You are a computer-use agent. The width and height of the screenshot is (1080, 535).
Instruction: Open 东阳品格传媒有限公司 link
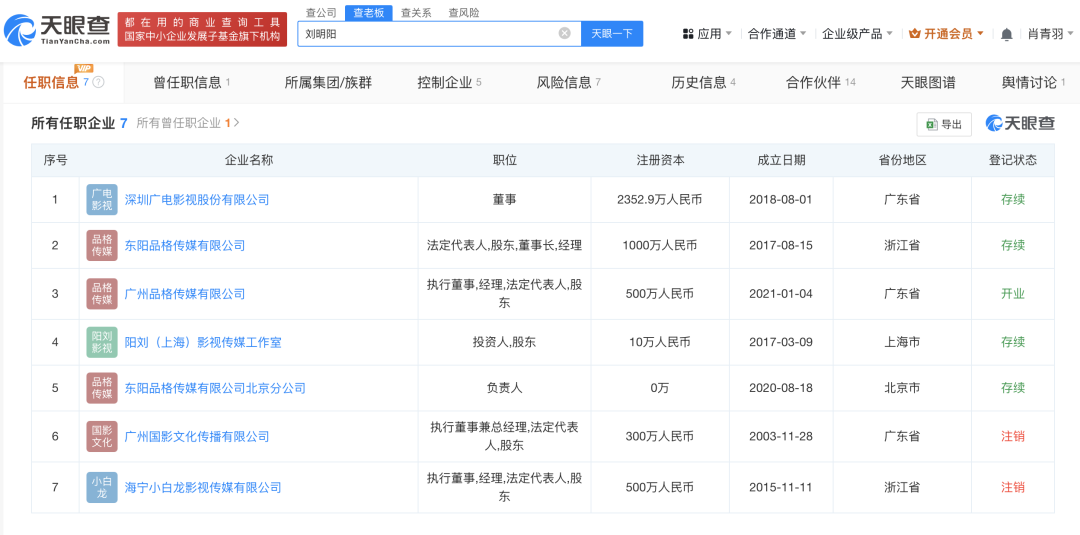point(185,245)
